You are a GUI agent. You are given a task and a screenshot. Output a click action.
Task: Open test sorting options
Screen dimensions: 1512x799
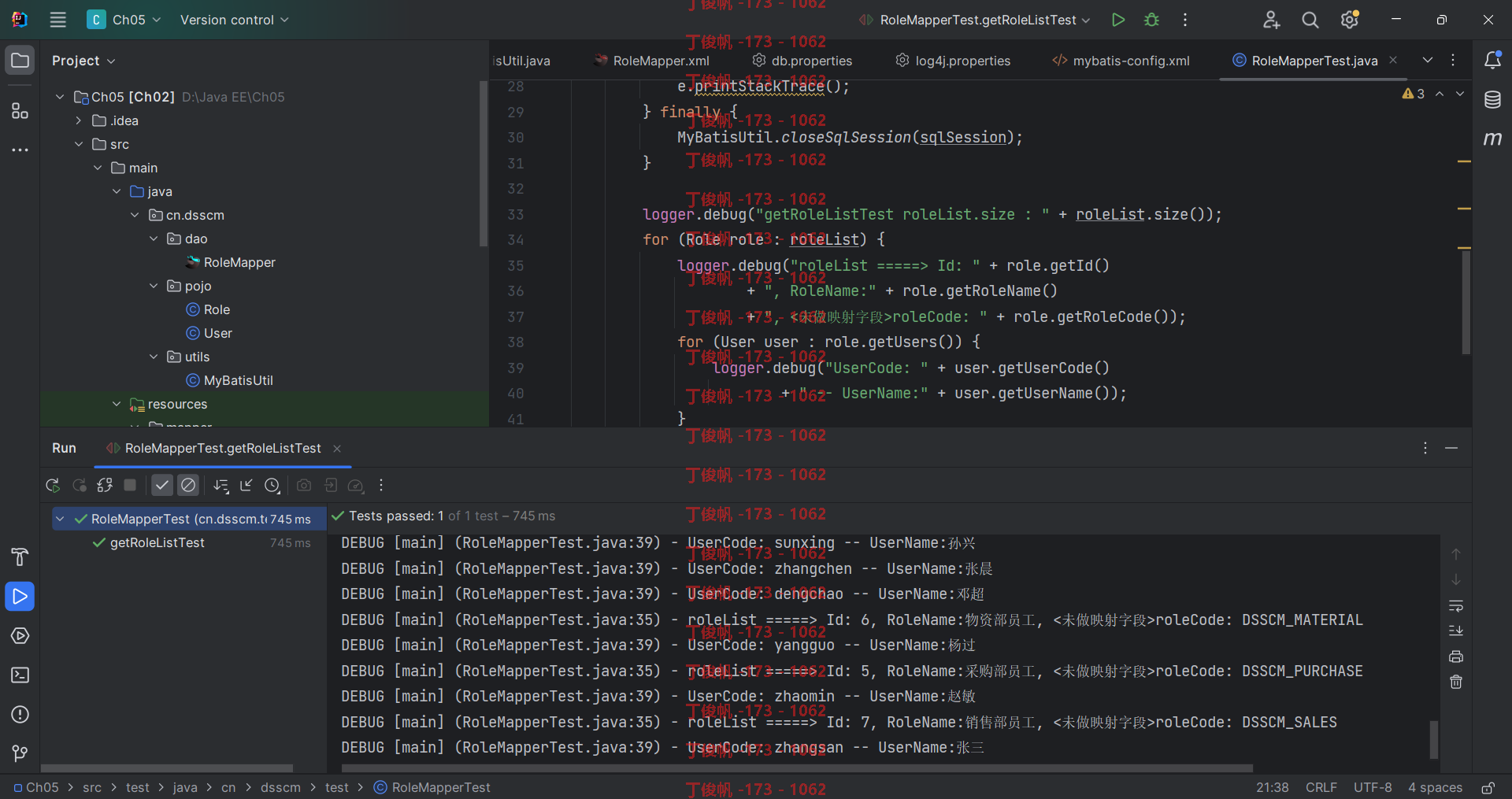pos(221,486)
